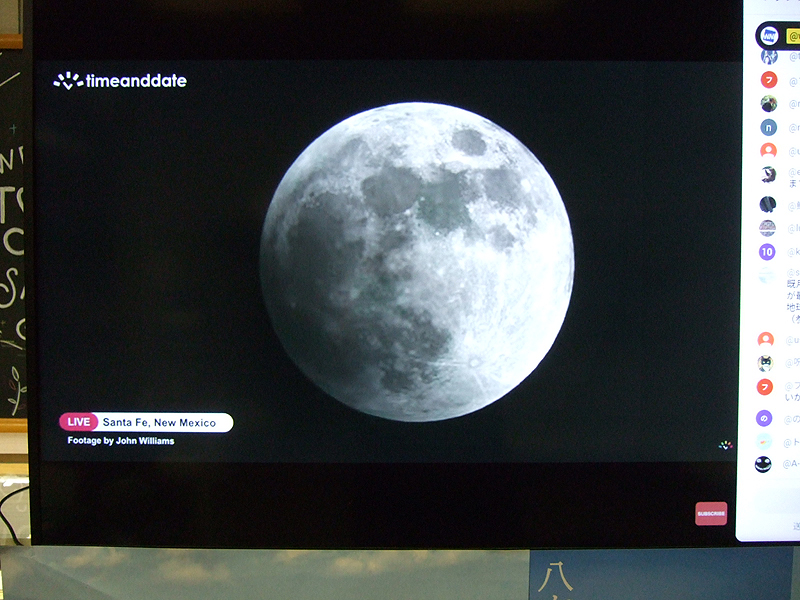Click the purple 'の' chat avatar
The width and height of the screenshot is (800, 600).
765,418
